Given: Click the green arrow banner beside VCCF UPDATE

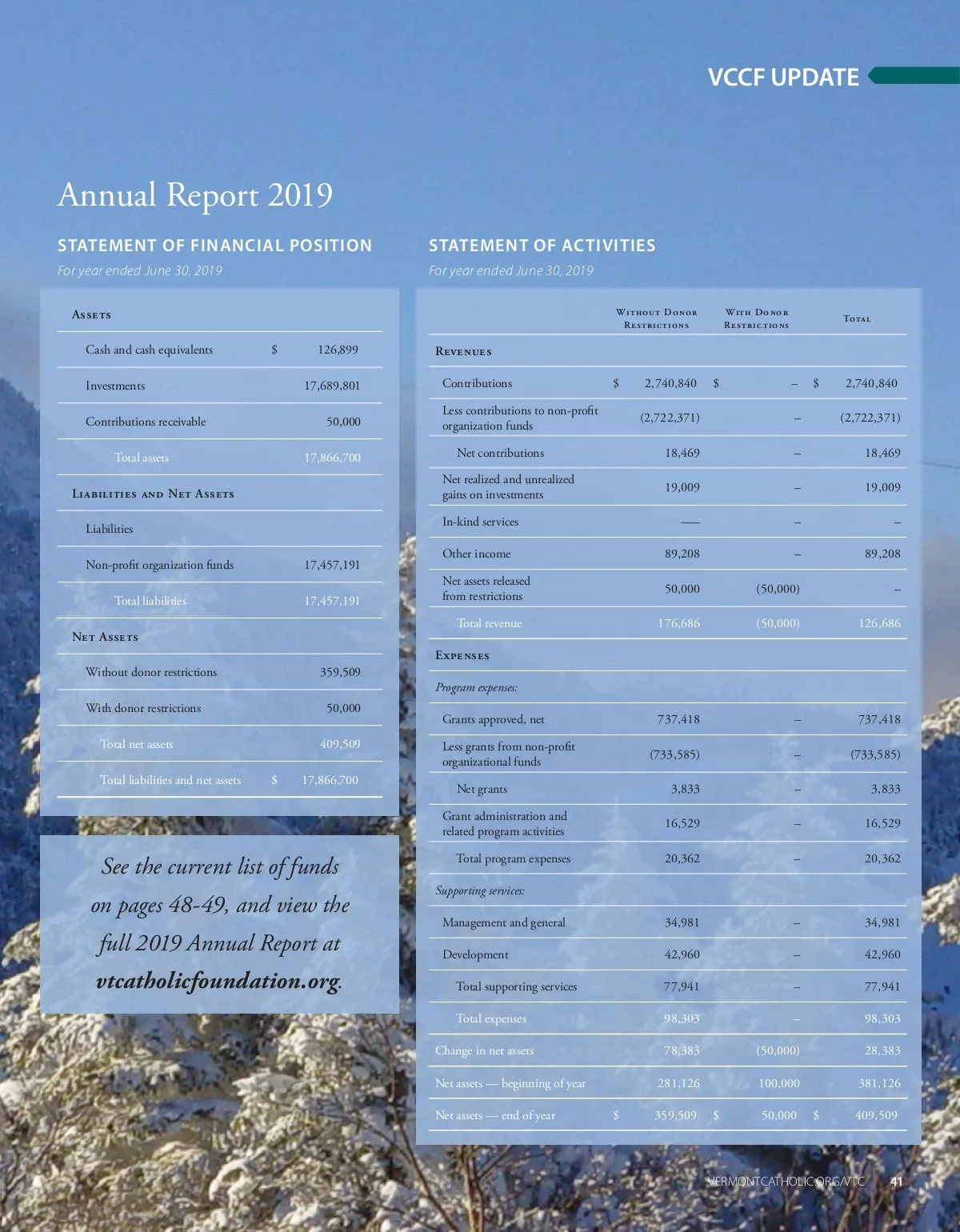Looking at the screenshot, I should (x=914, y=75).
